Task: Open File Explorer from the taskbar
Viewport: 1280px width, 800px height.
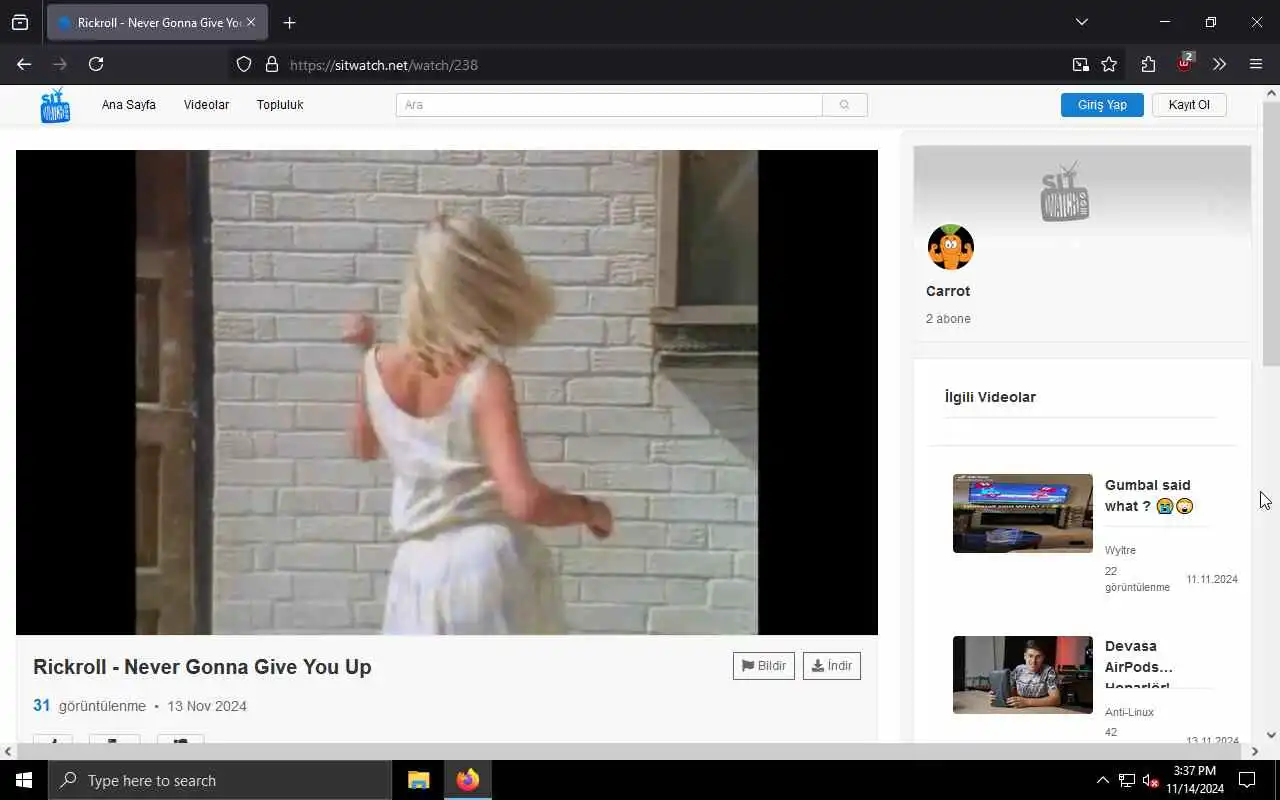Action: pos(419,780)
